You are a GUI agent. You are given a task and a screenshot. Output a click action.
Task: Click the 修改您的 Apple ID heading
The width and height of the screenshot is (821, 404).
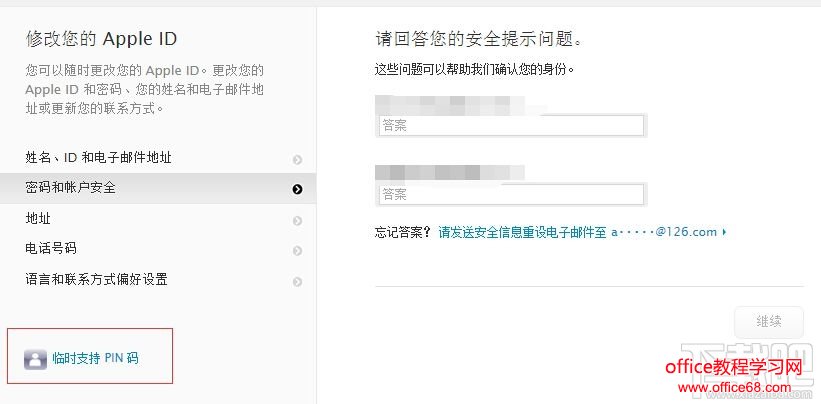click(x=101, y=40)
